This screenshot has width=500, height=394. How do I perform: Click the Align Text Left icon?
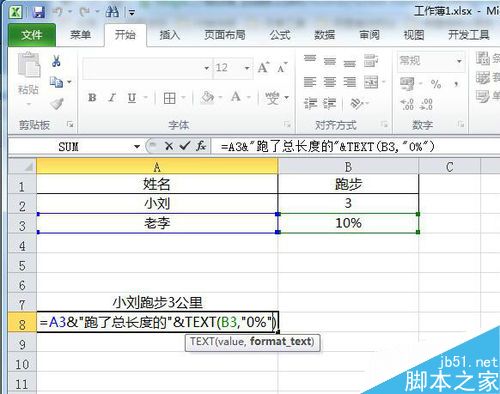pos(310,82)
